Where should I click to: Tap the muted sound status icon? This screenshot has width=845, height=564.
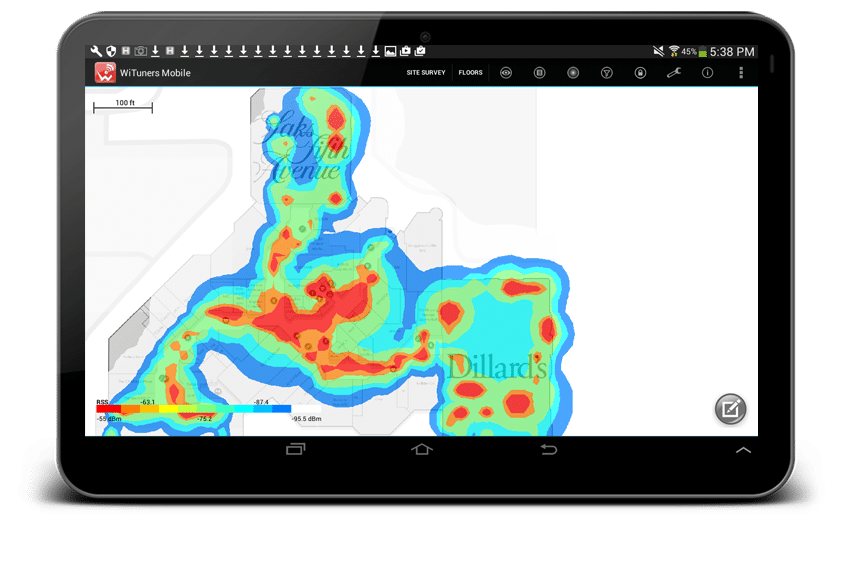(659, 51)
